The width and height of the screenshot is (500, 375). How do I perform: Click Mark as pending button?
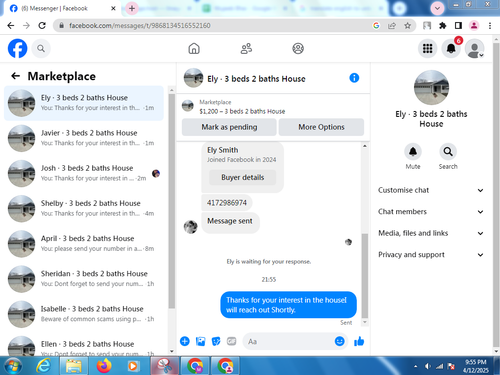pos(229,127)
